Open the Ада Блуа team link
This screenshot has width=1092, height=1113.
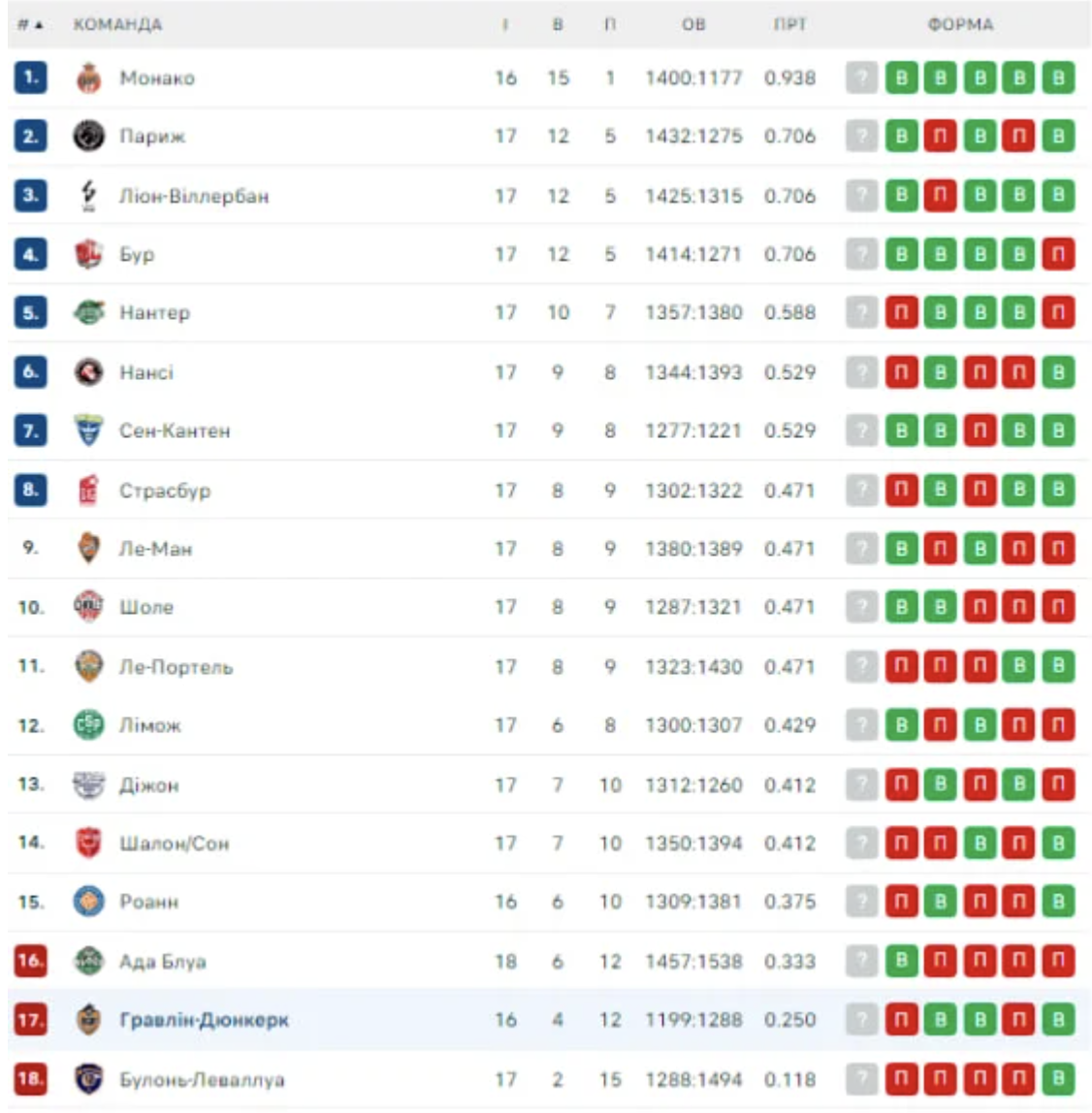tap(162, 962)
